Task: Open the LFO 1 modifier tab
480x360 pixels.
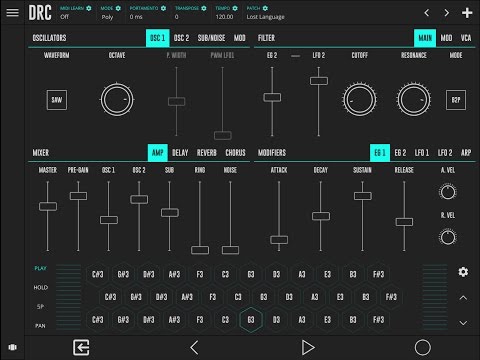Action: 422,153
